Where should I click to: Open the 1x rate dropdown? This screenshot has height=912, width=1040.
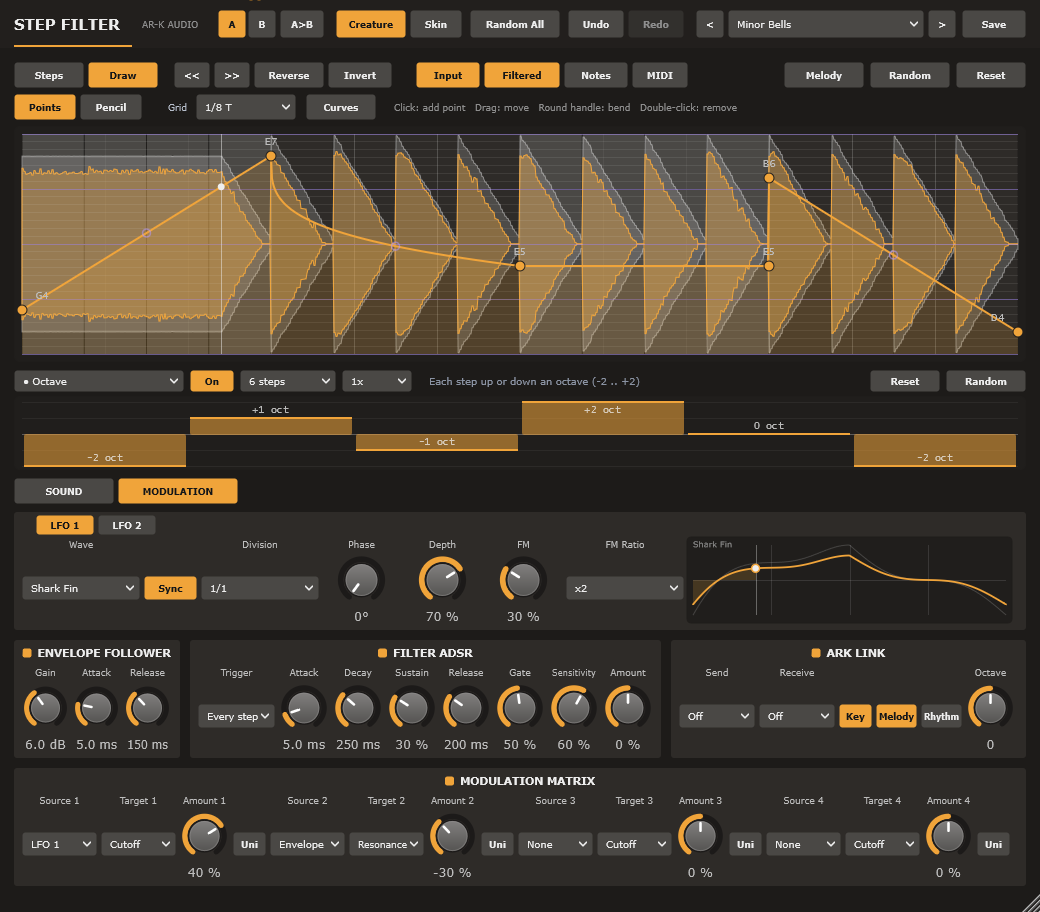377,381
